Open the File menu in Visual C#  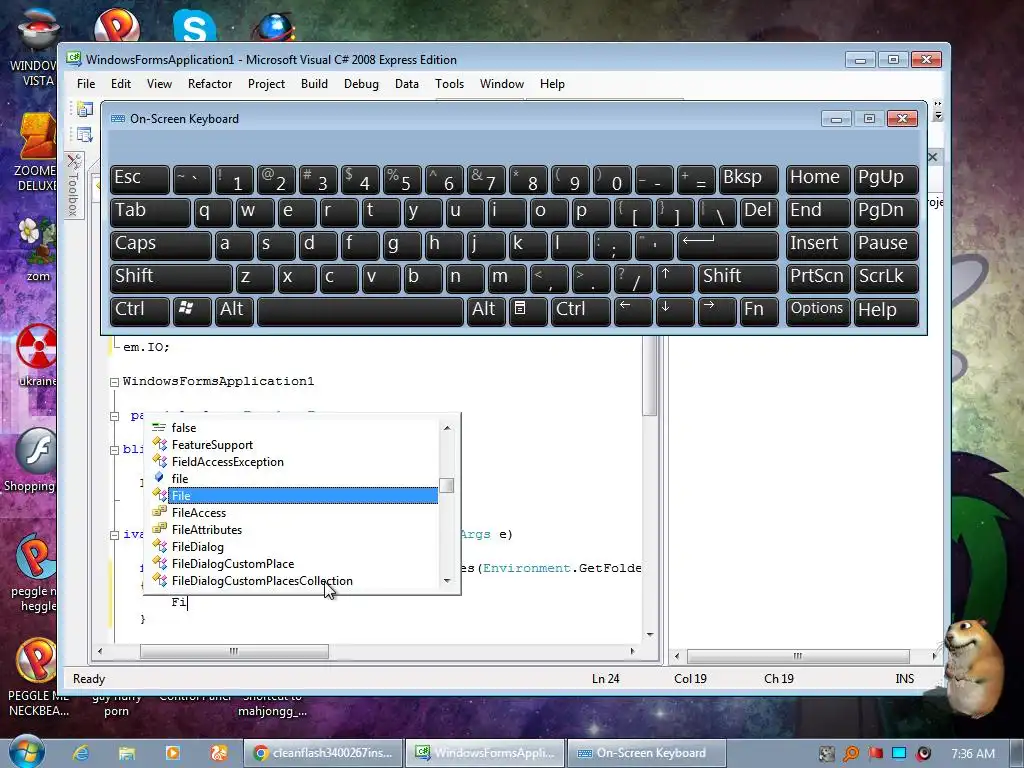(86, 84)
